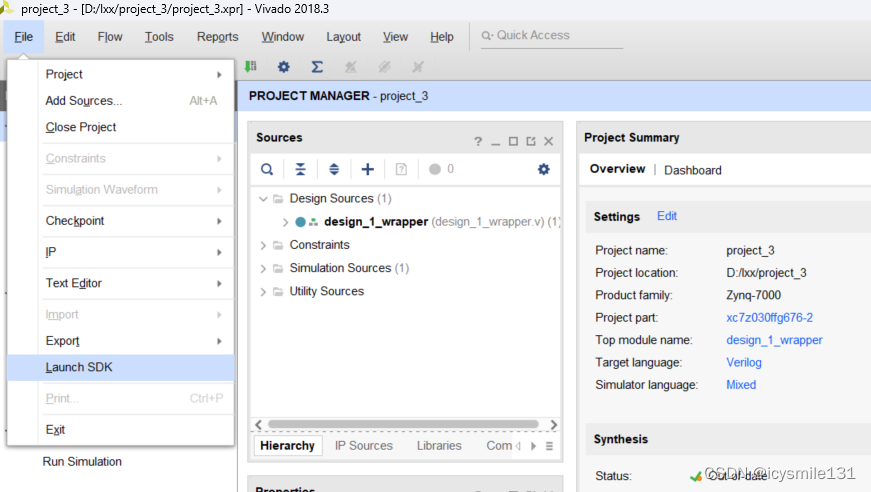Click the Product family value Zynq-7000
The width and height of the screenshot is (871, 492).
click(x=753, y=295)
